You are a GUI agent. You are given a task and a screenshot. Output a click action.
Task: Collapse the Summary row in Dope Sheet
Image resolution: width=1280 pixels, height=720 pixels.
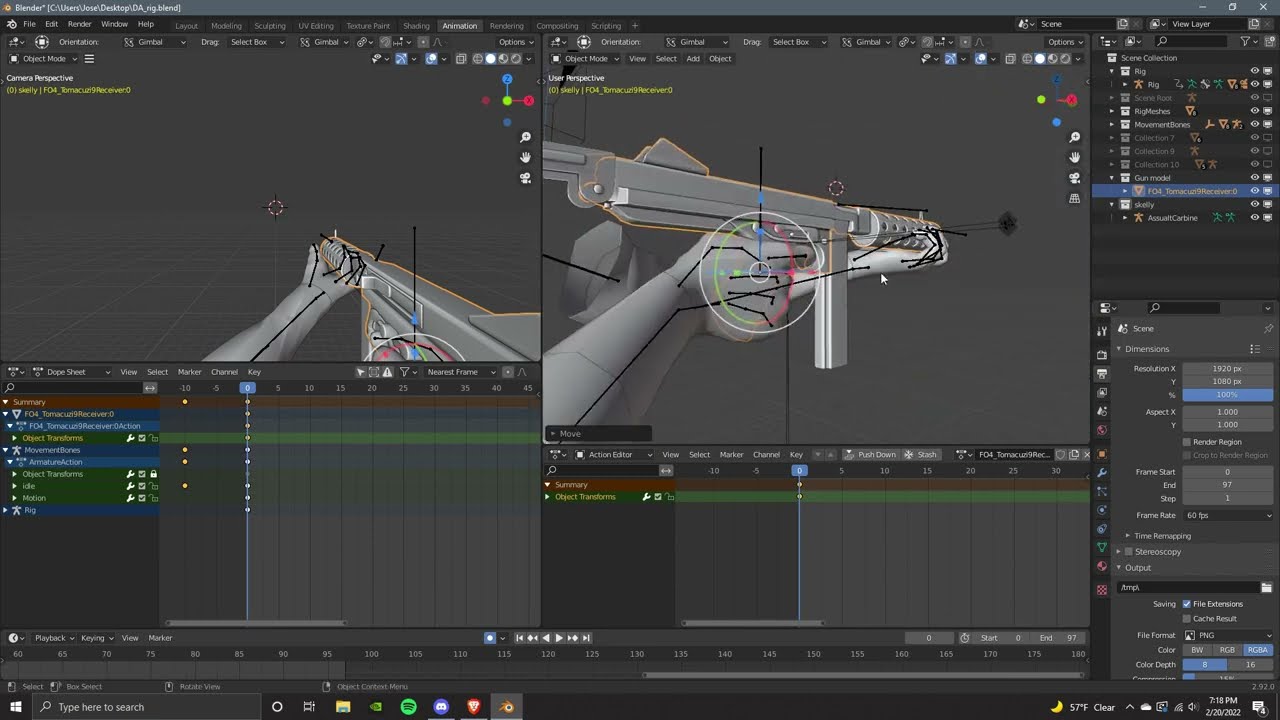tap(6, 402)
